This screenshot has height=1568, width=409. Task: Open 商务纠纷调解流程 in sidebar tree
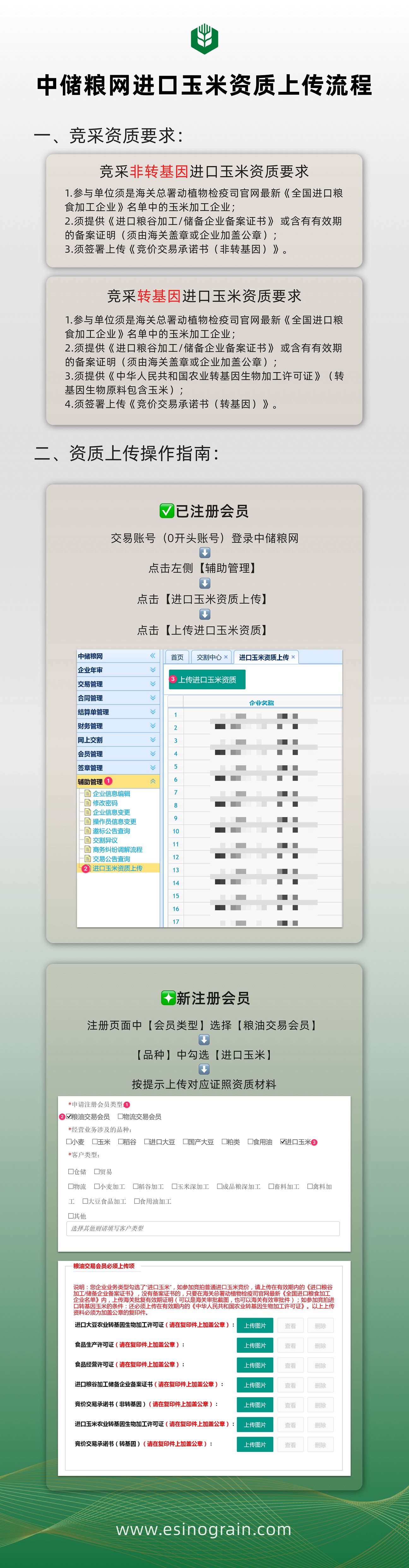point(117,849)
